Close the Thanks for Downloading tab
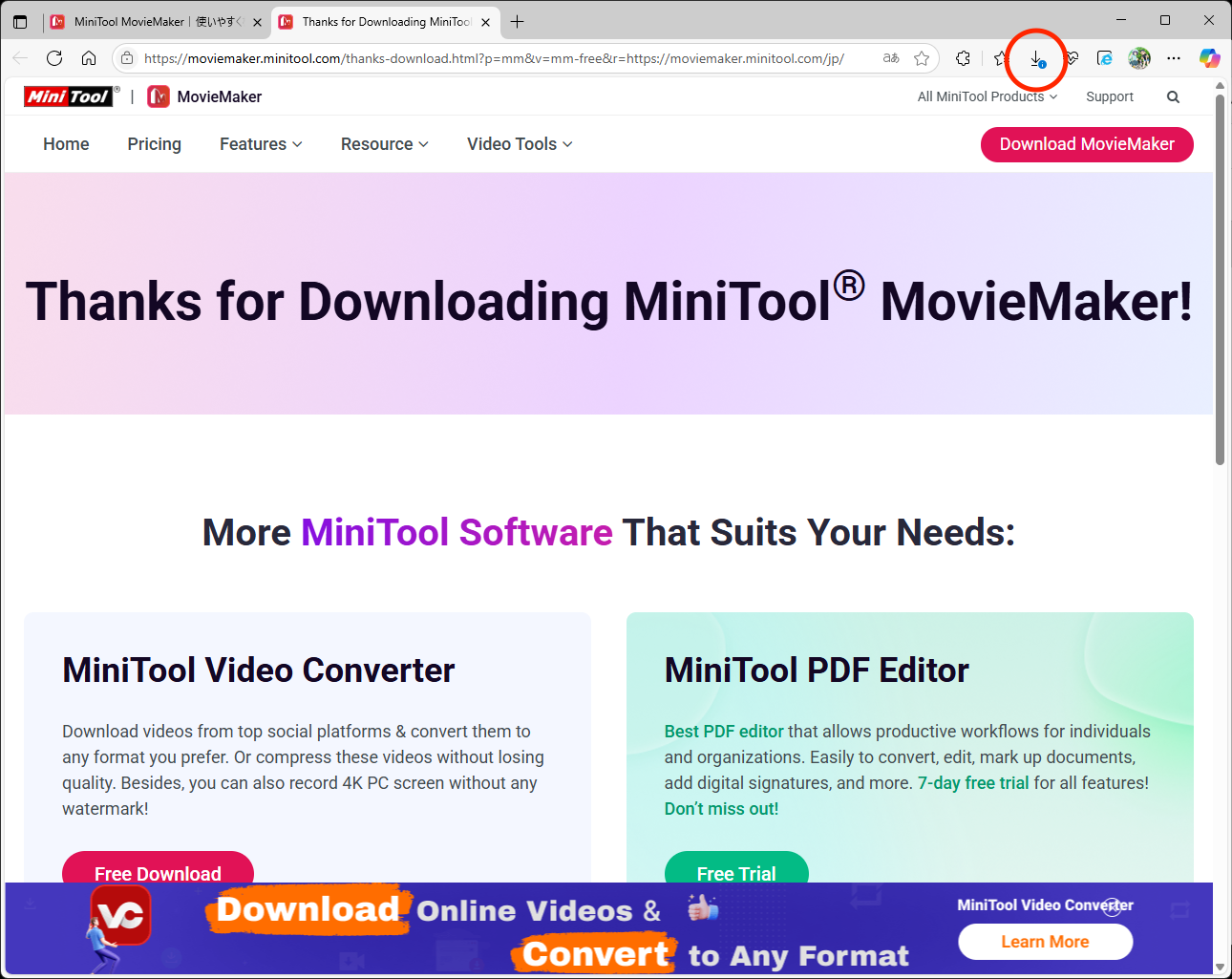 (x=485, y=22)
